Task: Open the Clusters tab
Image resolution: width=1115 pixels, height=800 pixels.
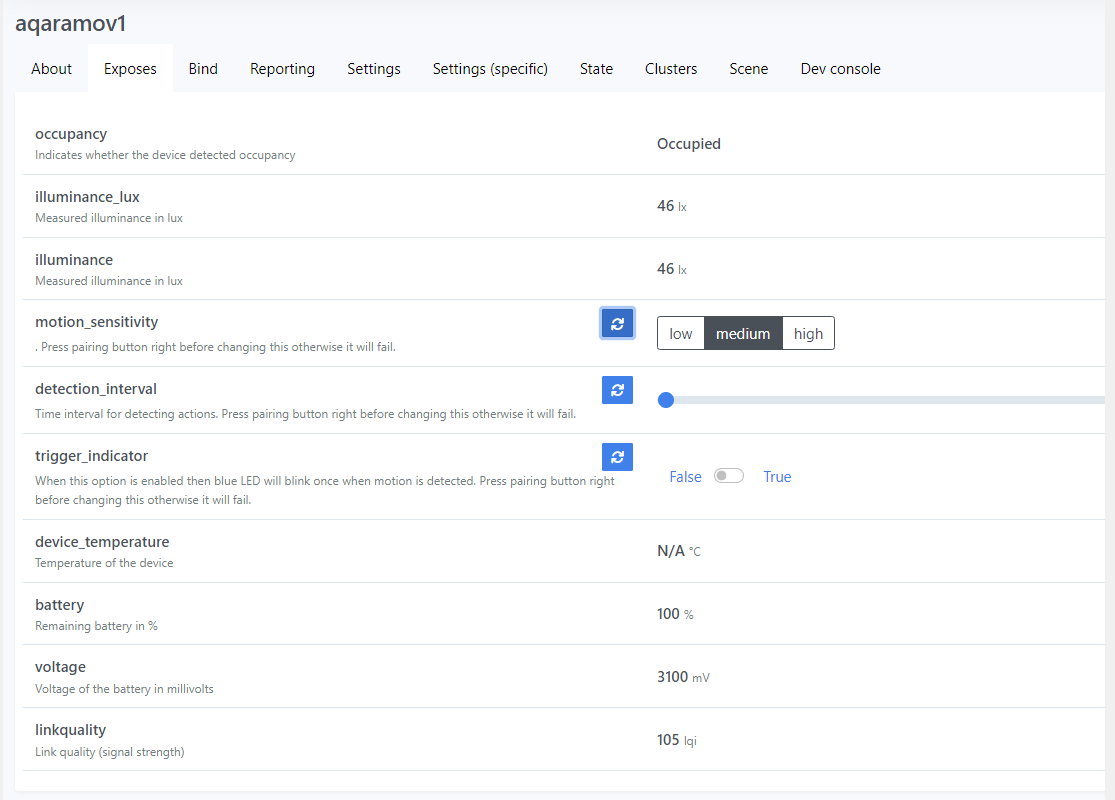Action: pos(671,69)
